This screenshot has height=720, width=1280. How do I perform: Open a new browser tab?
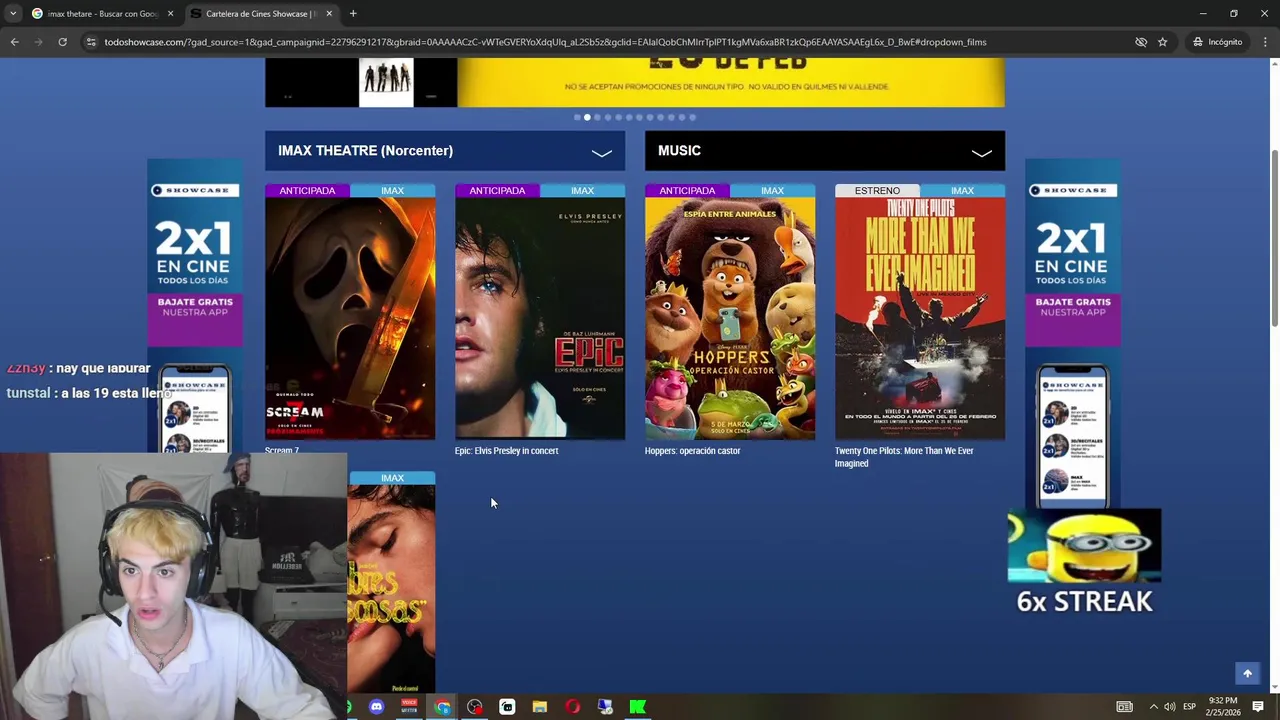(353, 13)
